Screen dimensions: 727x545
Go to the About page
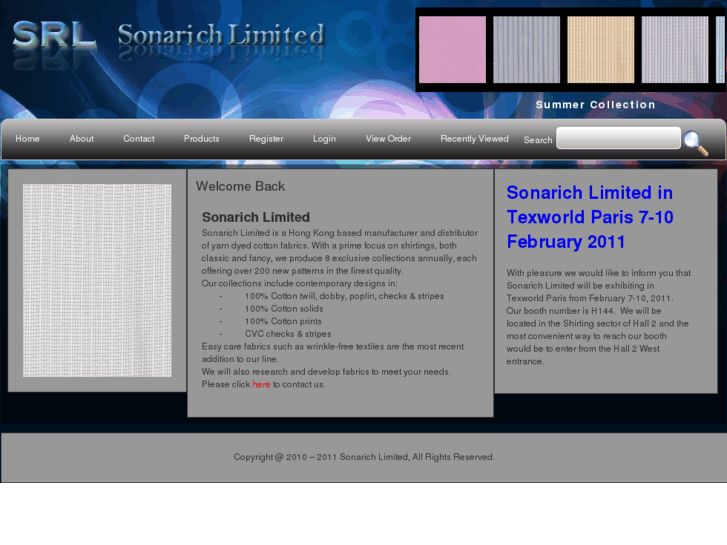tap(82, 139)
